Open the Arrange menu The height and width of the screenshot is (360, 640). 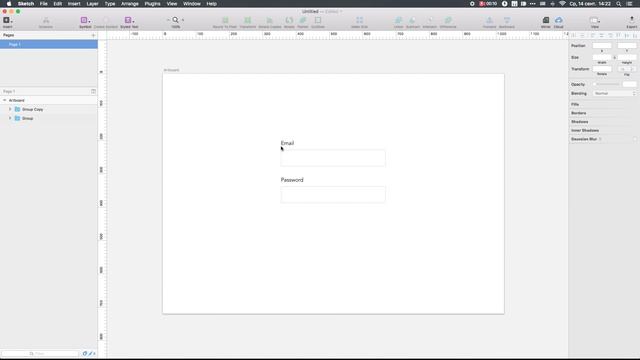(x=130, y=4)
